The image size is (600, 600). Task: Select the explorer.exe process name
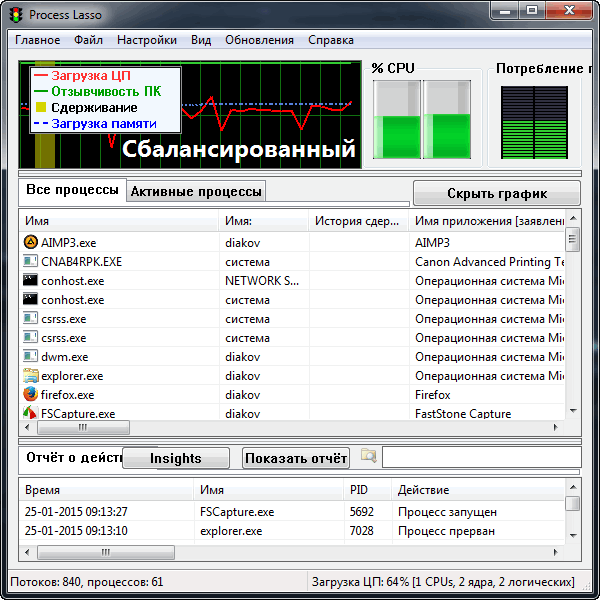coord(72,376)
